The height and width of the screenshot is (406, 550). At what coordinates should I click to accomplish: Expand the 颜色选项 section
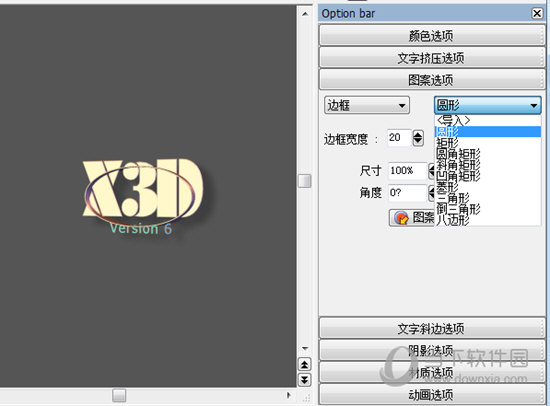pyautogui.click(x=431, y=36)
